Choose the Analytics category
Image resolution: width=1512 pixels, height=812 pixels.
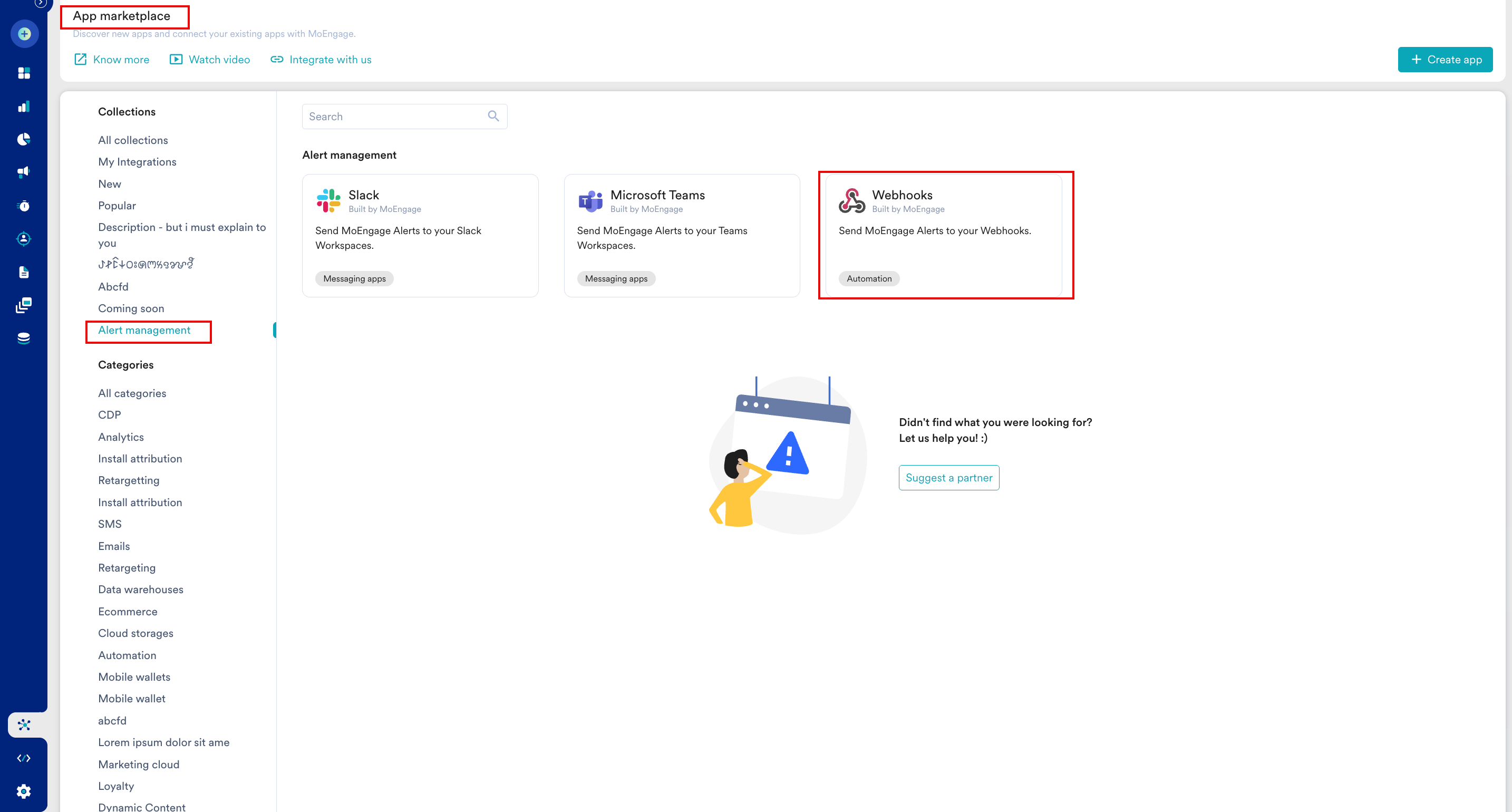pyautogui.click(x=121, y=437)
